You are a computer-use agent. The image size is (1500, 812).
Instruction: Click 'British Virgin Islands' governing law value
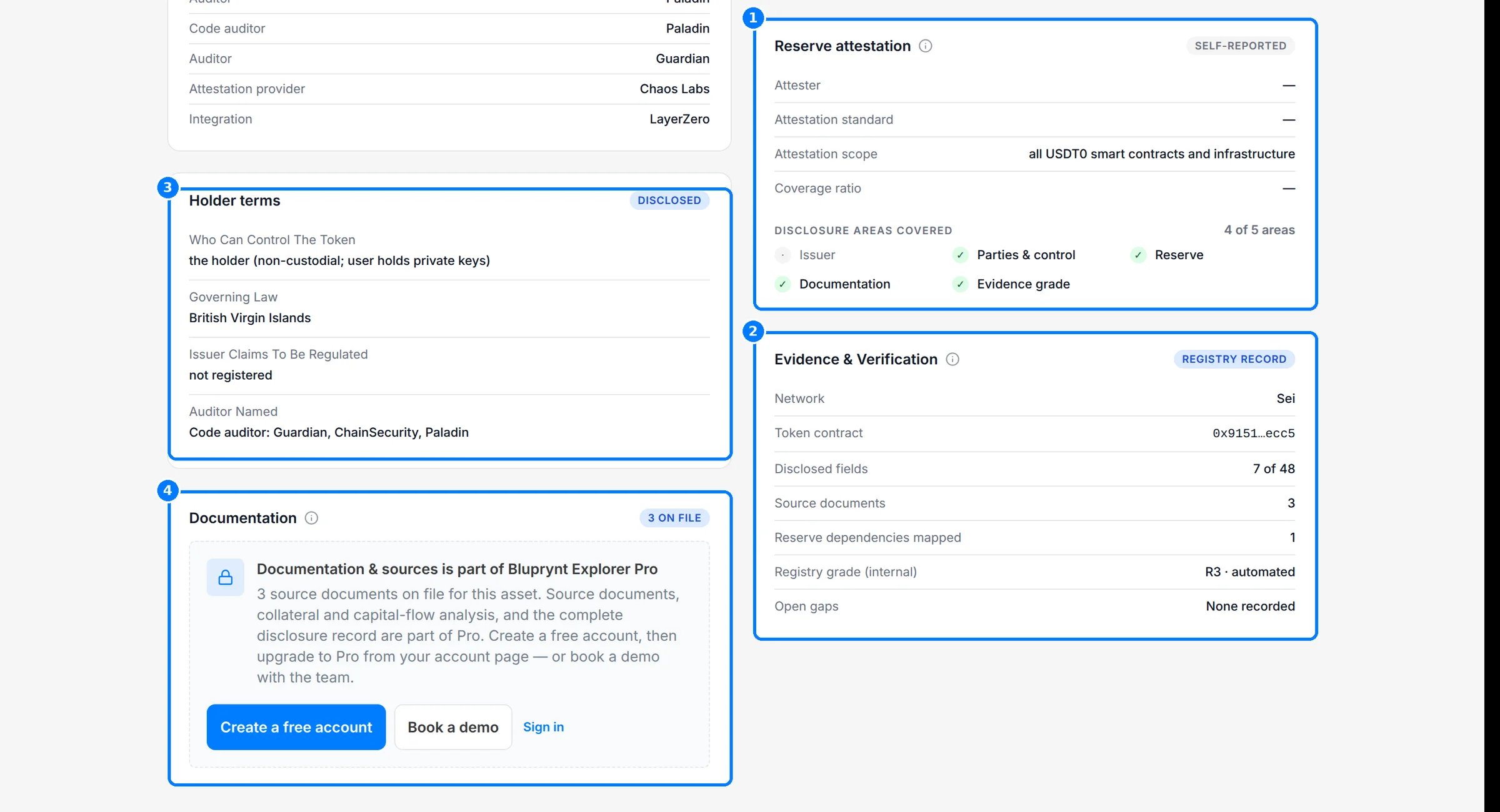pyautogui.click(x=250, y=318)
